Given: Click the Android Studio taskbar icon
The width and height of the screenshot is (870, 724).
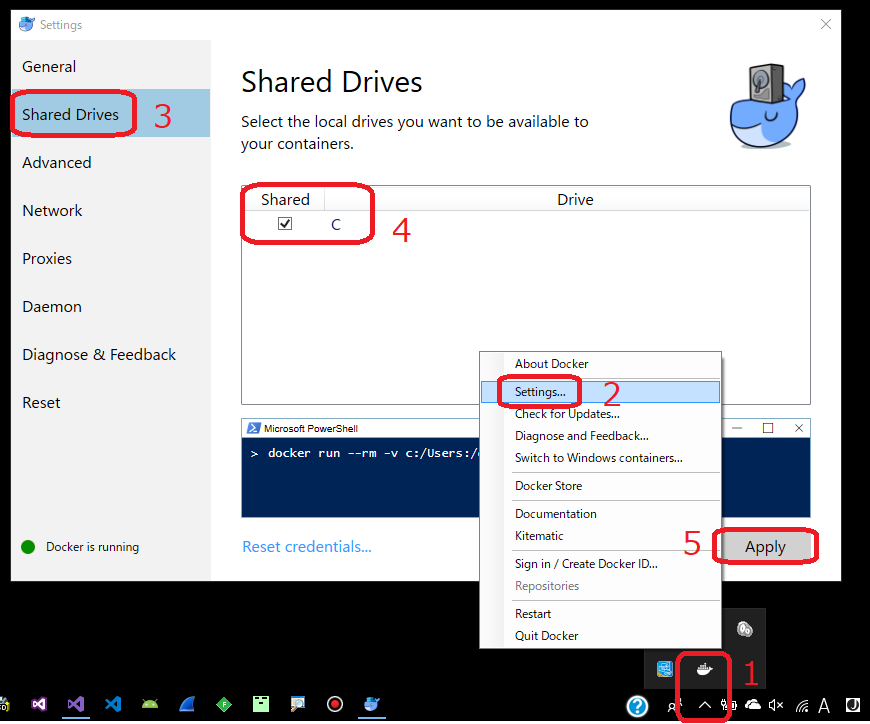Looking at the screenshot, I should (x=150, y=704).
